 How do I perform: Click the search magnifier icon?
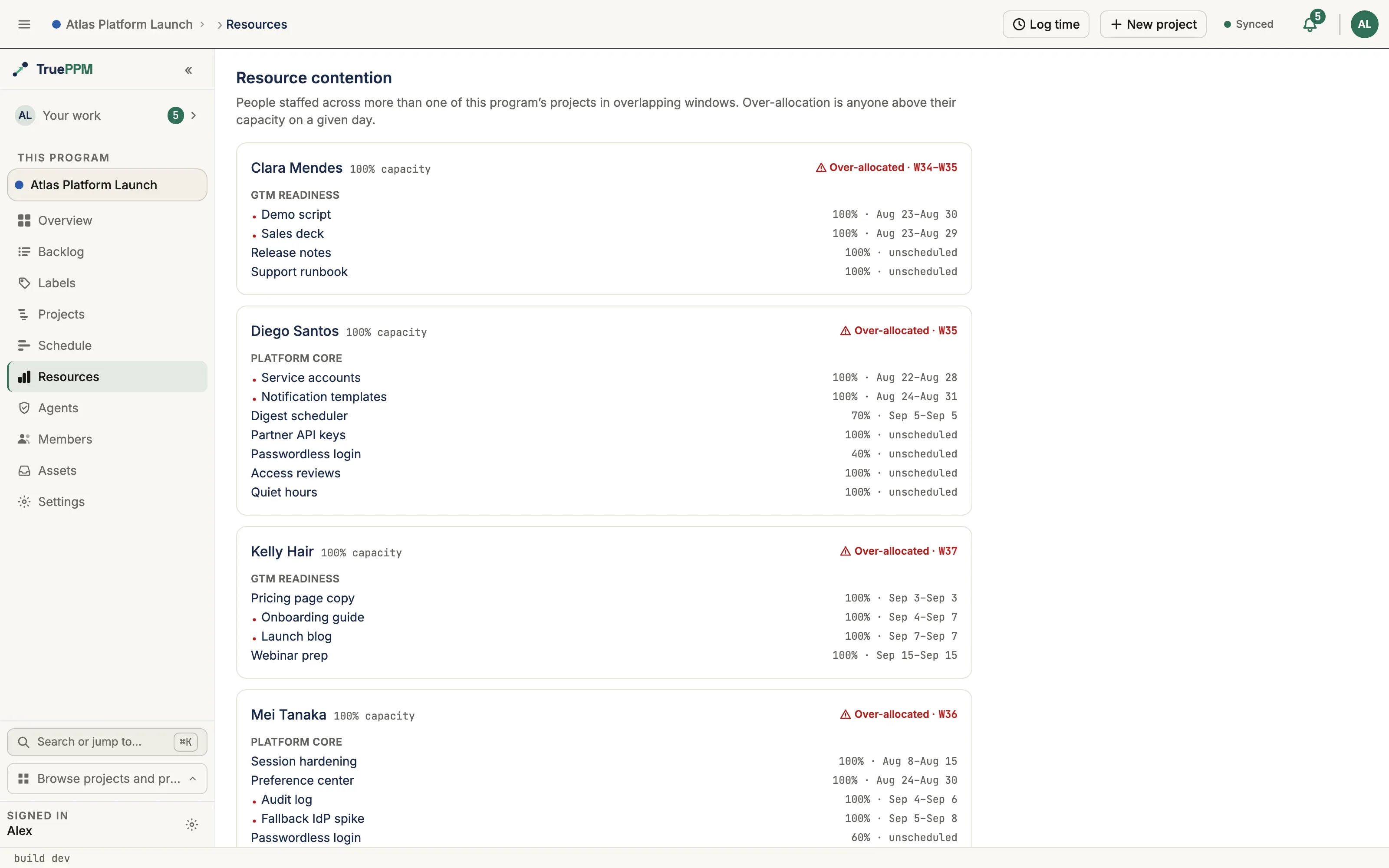point(23,742)
